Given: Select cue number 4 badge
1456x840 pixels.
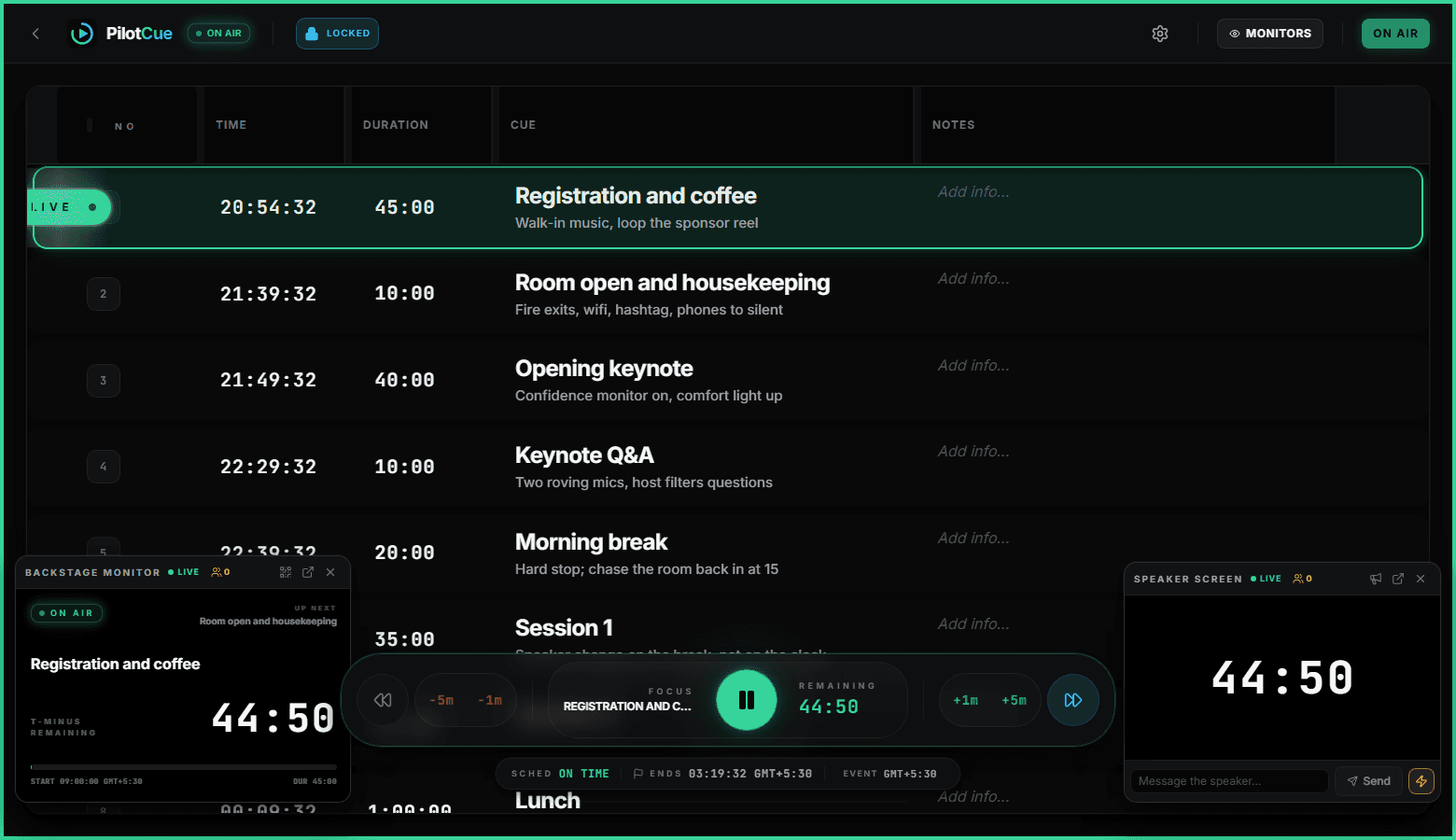Looking at the screenshot, I should coord(104,467).
